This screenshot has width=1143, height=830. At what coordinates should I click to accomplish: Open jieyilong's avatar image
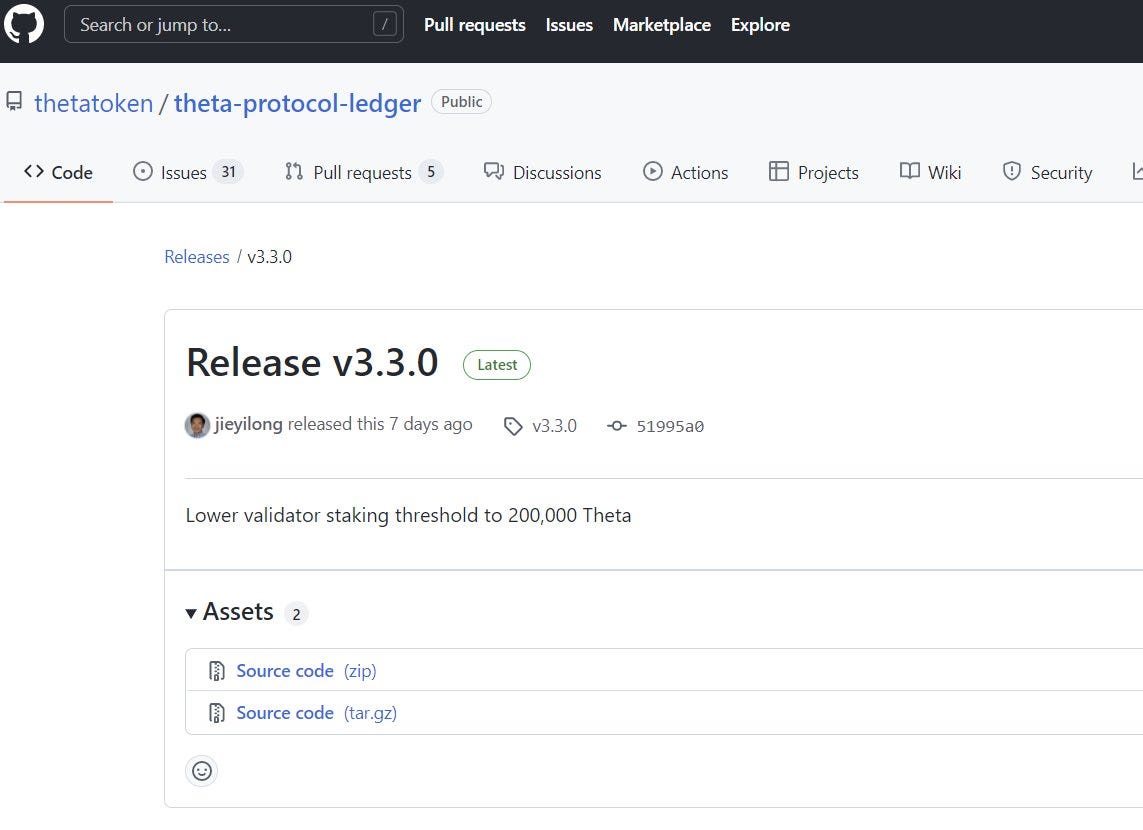197,424
